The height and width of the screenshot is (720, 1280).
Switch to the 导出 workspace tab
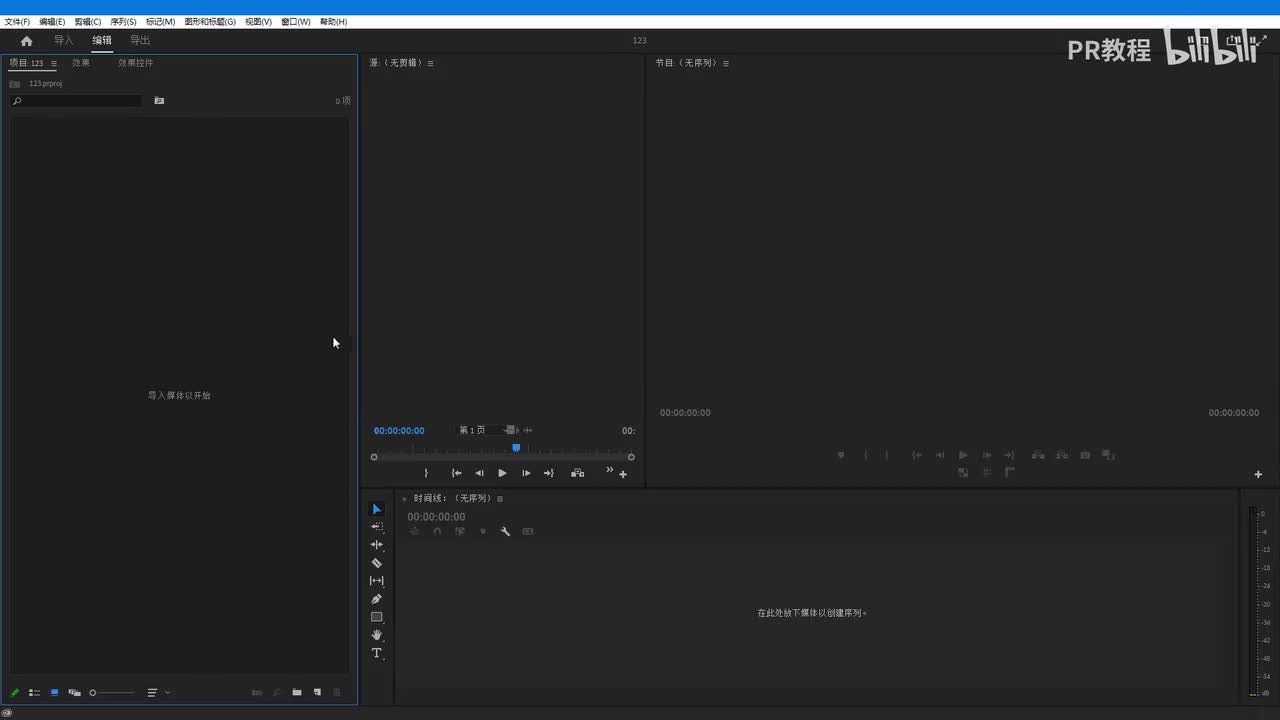140,41
